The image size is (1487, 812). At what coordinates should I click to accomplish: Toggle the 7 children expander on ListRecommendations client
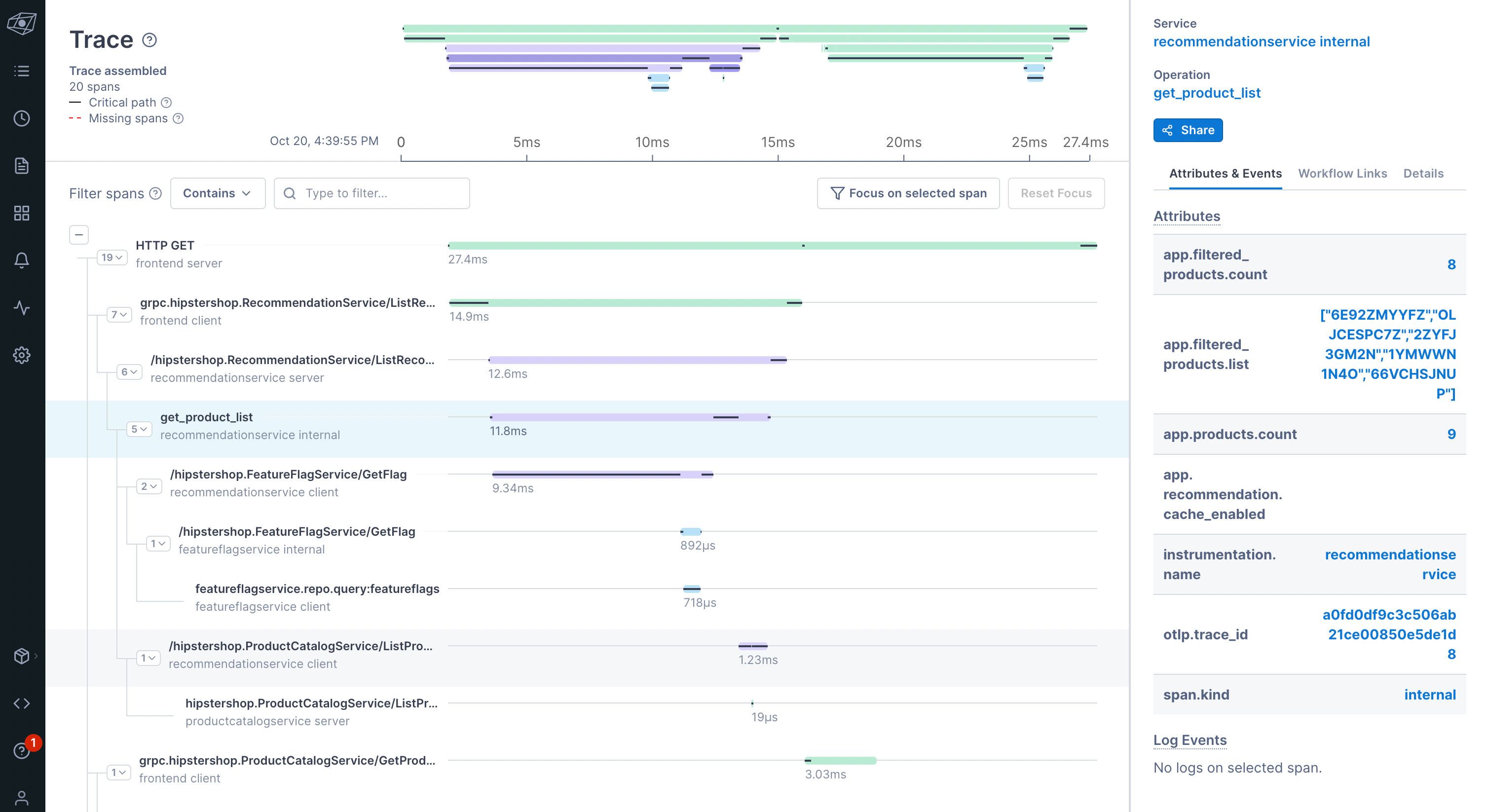(119, 315)
